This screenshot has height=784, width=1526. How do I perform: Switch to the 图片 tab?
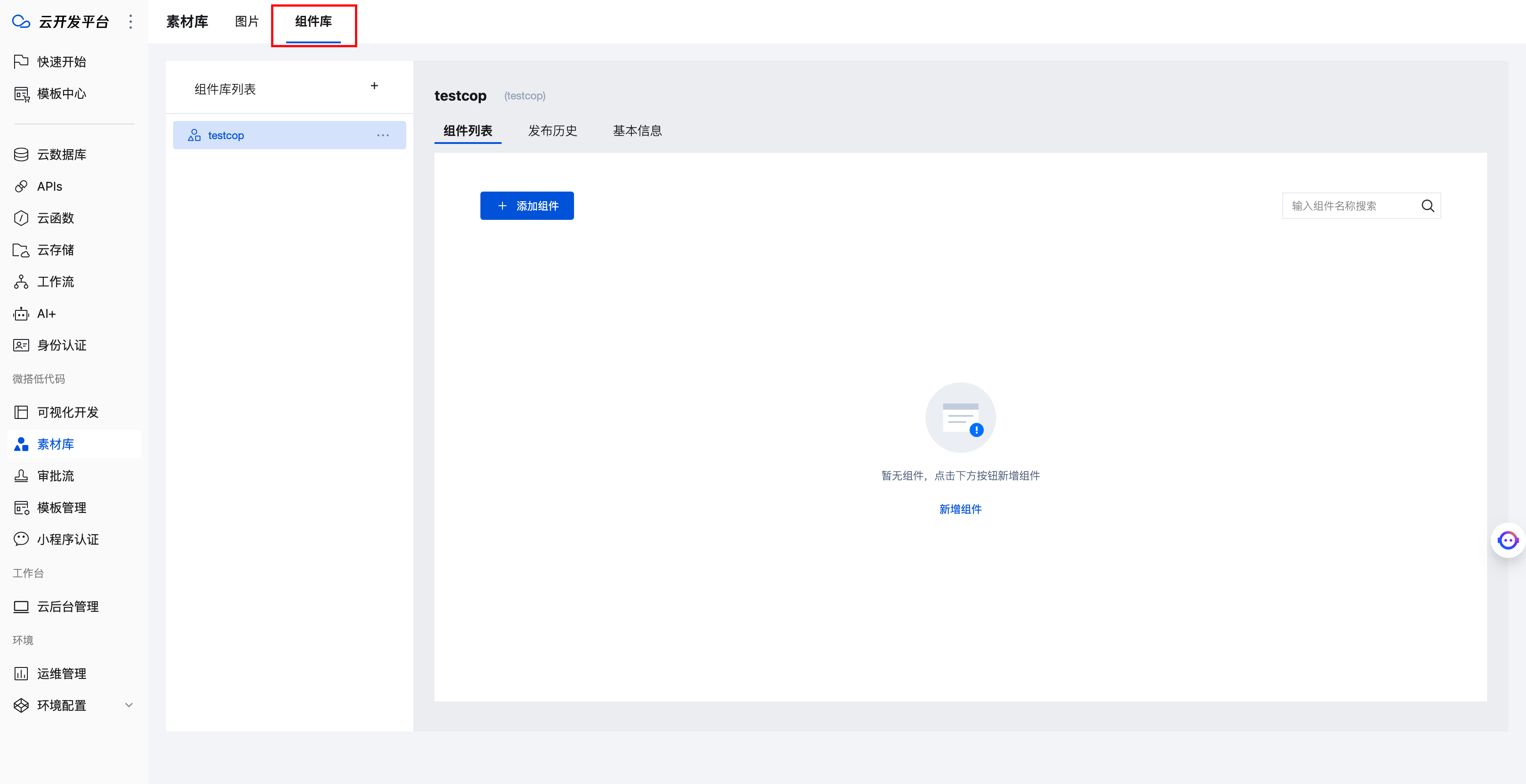246,22
